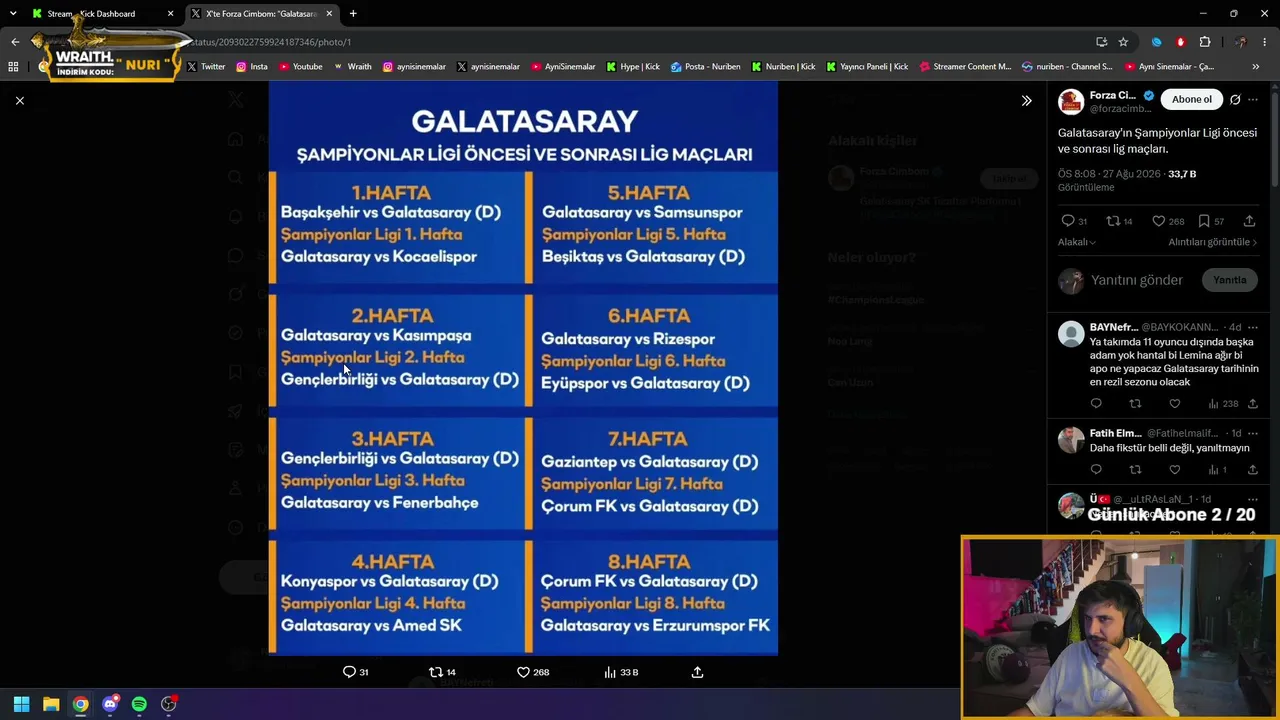The image size is (1280, 720).
Task: Go back with the browser back arrow
Action: [15, 42]
